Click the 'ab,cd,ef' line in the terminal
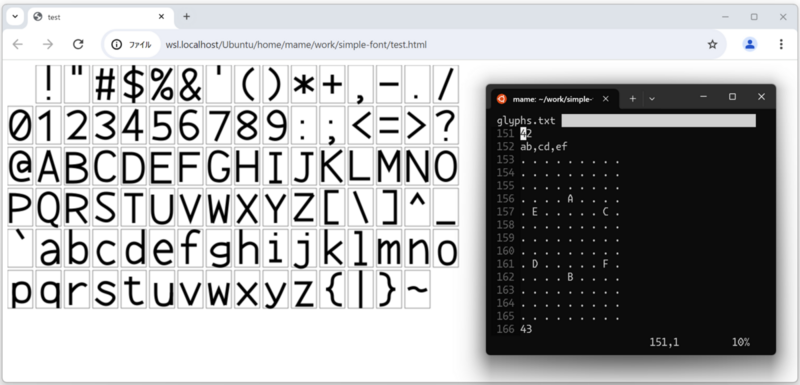800x385 pixels. point(544,147)
